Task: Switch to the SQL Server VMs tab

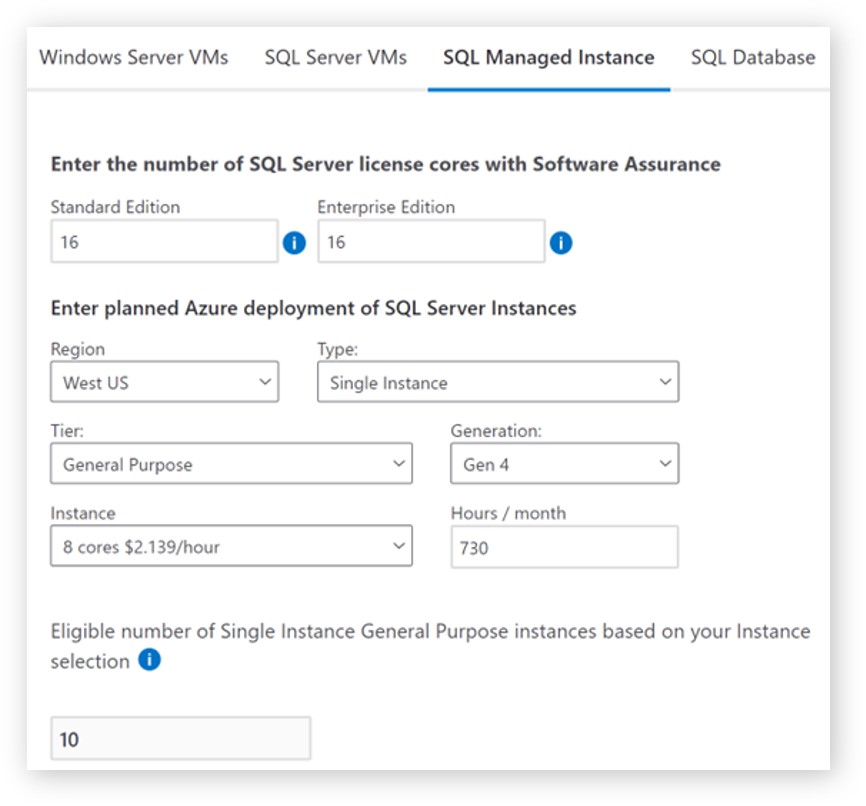Action: coord(334,58)
